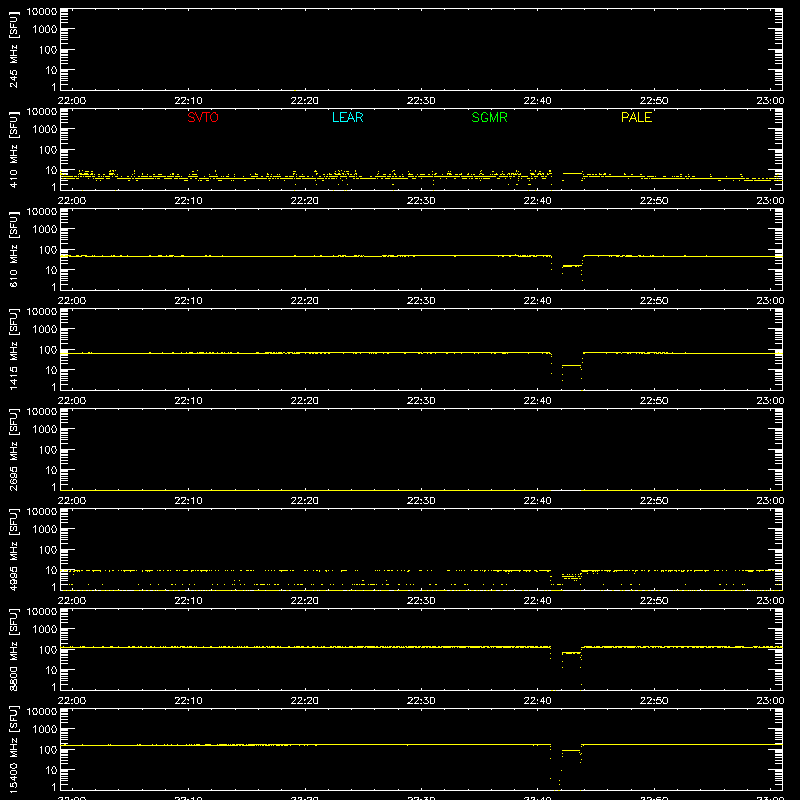Click the dropped flux segment in 610 MHz trace

572,266
